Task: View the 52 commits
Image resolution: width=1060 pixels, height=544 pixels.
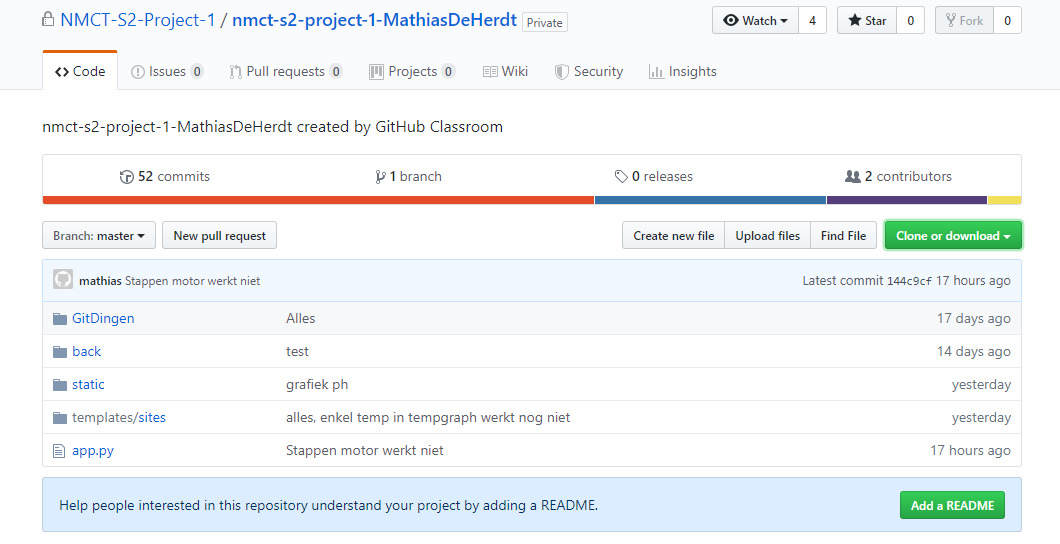Action: tap(165, 176)
